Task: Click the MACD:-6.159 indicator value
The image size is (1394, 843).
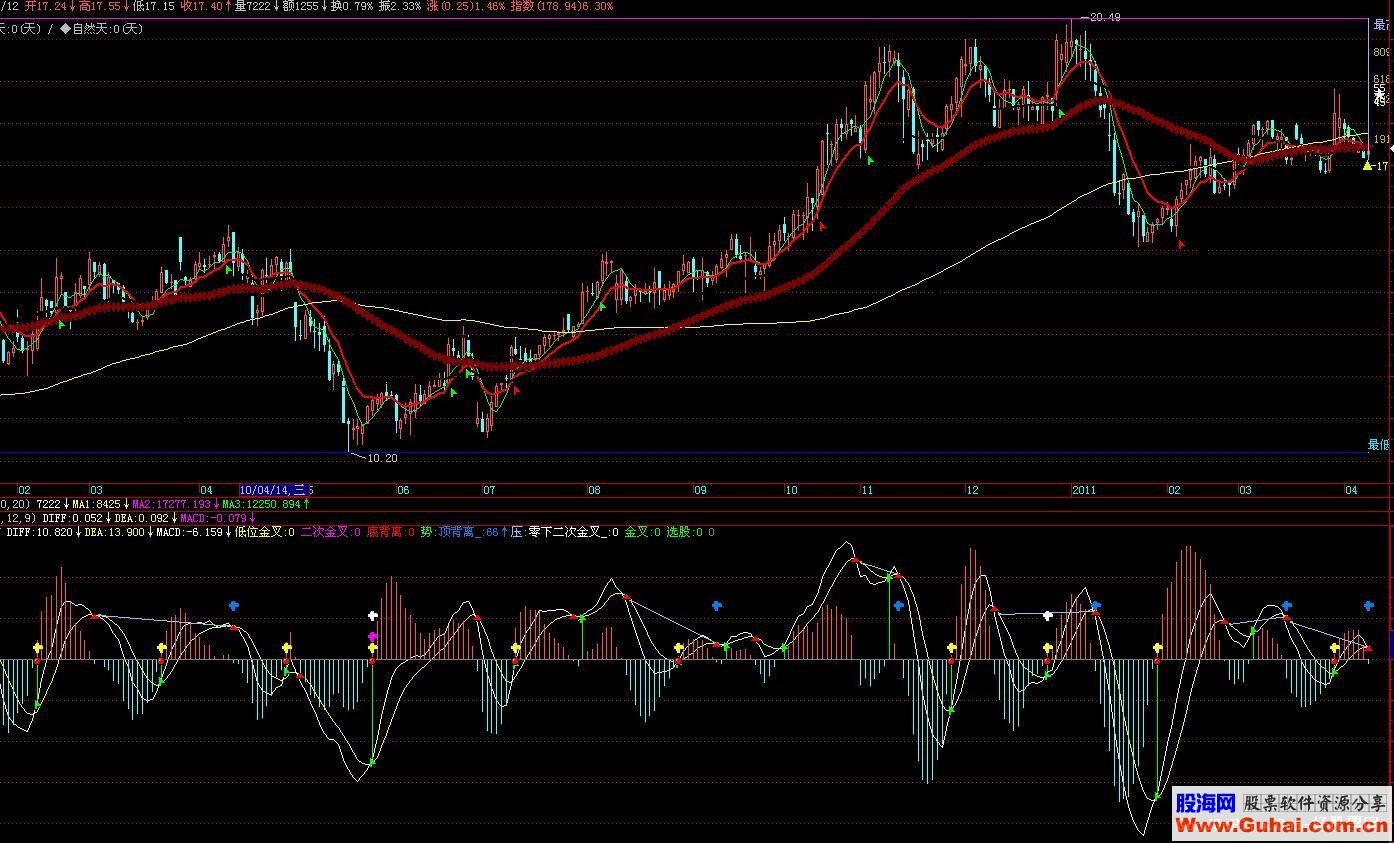Action: [x=189, y=532]
